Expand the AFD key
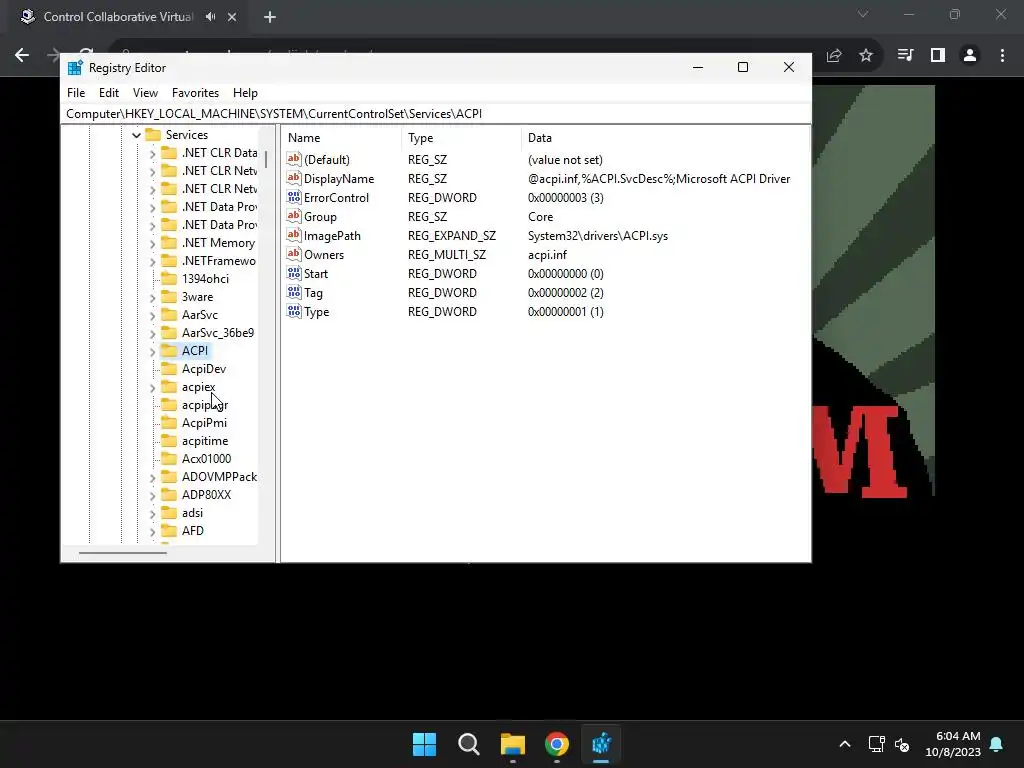1024x768 pixels. tap(153, 532)
